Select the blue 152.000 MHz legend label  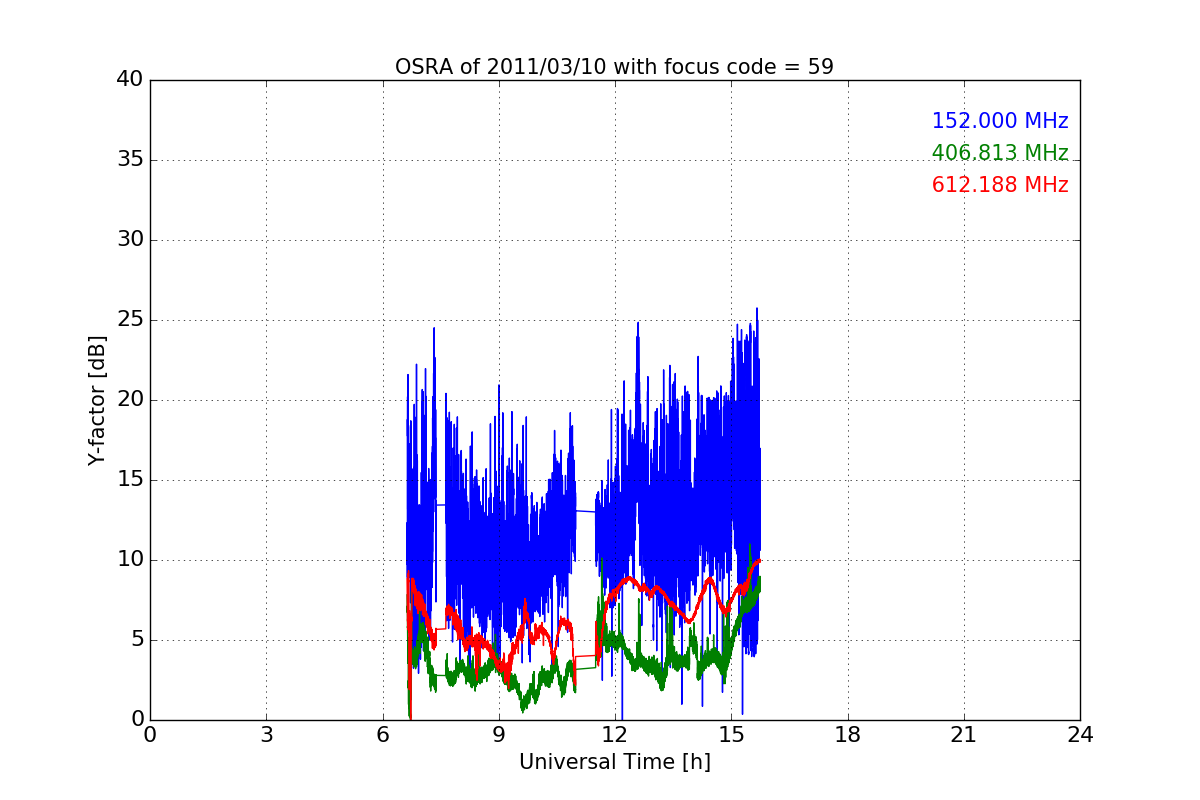pyautogui.click(x=1000, y=121)
